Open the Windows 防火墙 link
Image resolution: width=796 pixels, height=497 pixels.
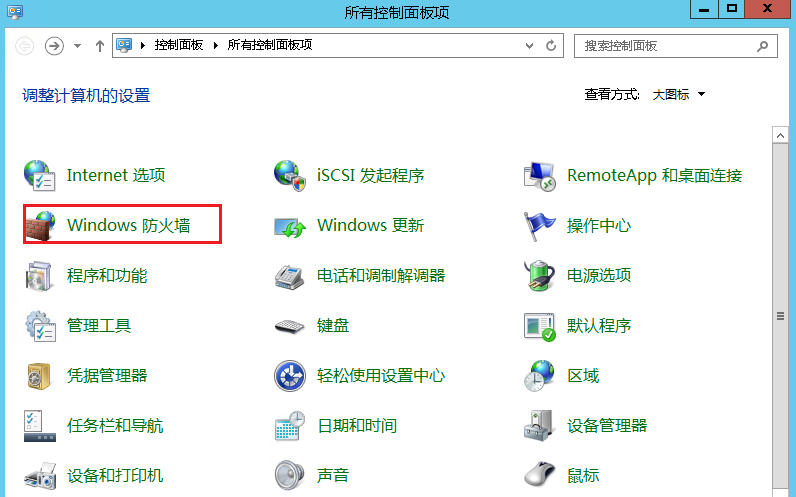[128, 225]
